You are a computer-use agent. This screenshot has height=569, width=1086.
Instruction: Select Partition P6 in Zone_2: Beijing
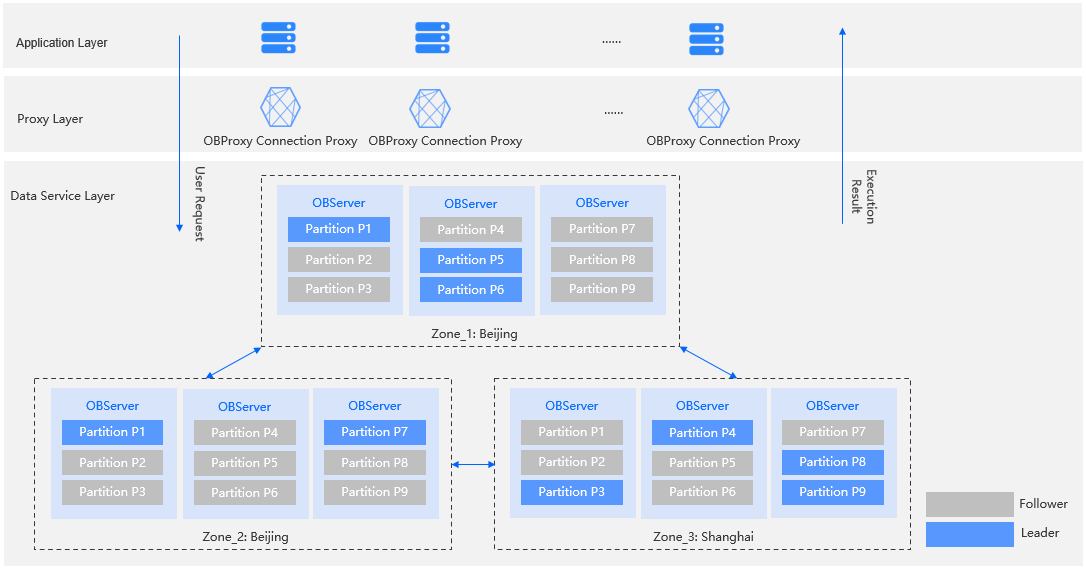(244, 493)
